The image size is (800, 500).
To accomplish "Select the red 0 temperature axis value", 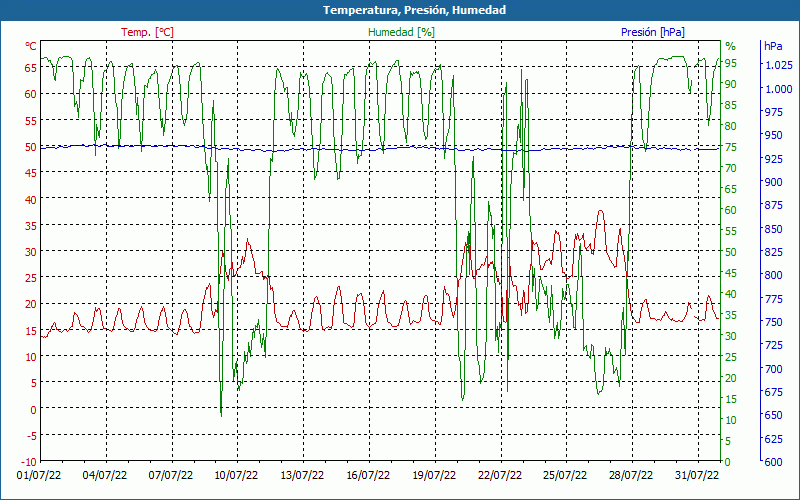I will 34,409.
